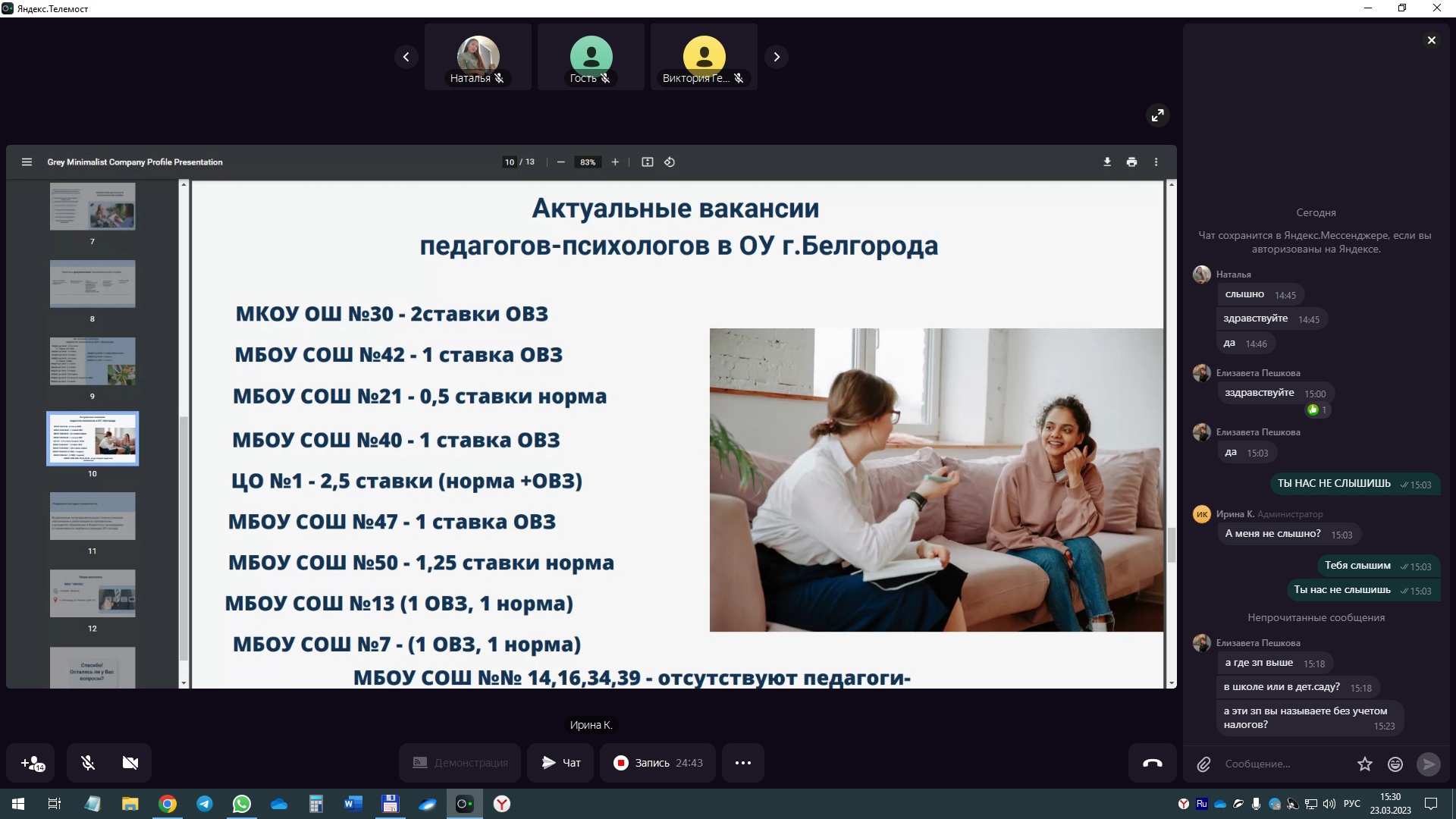Click the add participants icon
The width and height of the screenshot is (1456, 819).
pos(32,763)
